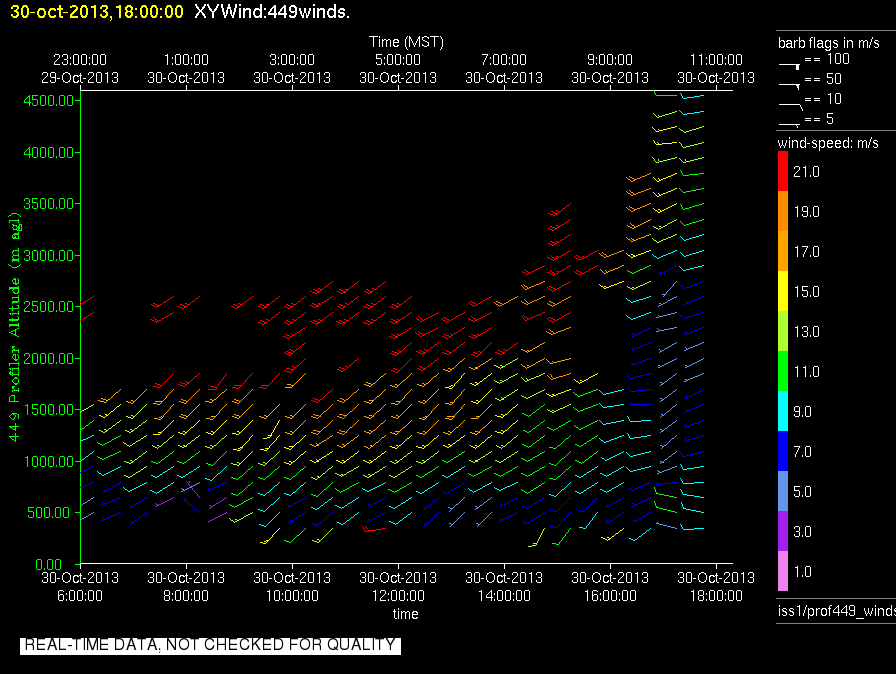Screen dimensions: 896x674
Task: Click the light blue 5.0 color segment
Action: [x=783, y=491]
